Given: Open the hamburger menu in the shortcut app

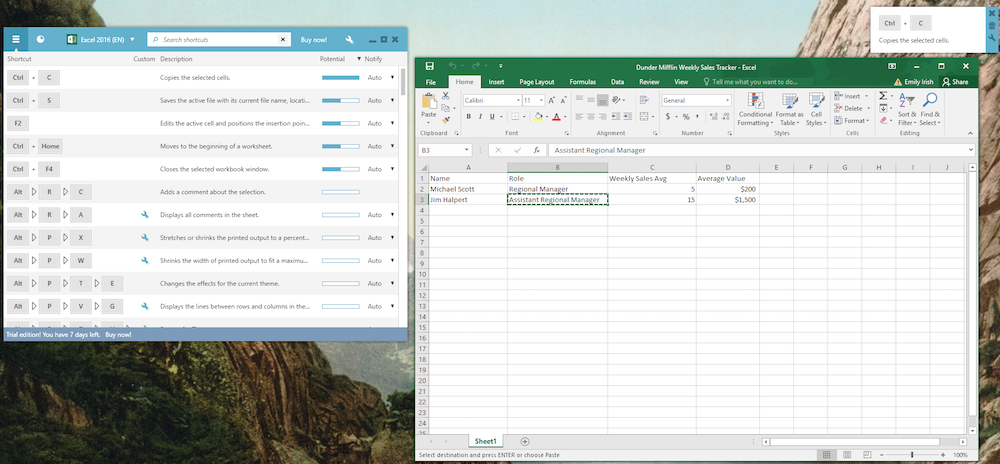Looking at the screenshot, I should pos(16,40).
